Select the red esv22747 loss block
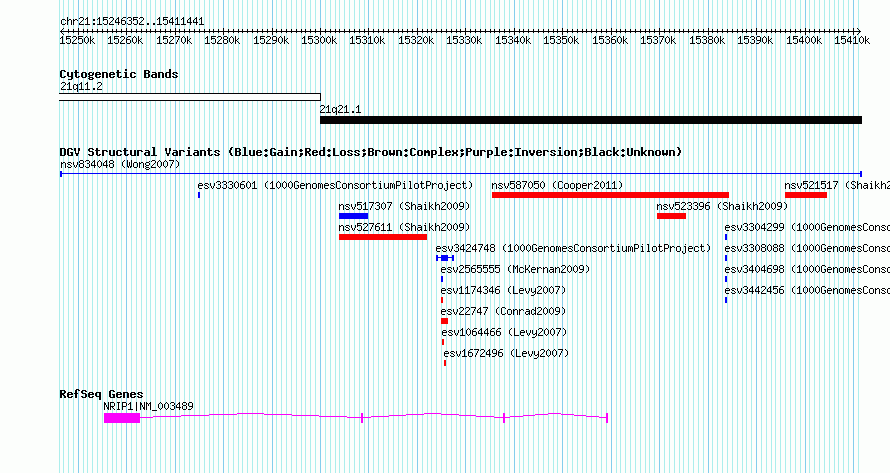Image resolution: width=890 pixels, height=473 pixels. pos(444,321)
